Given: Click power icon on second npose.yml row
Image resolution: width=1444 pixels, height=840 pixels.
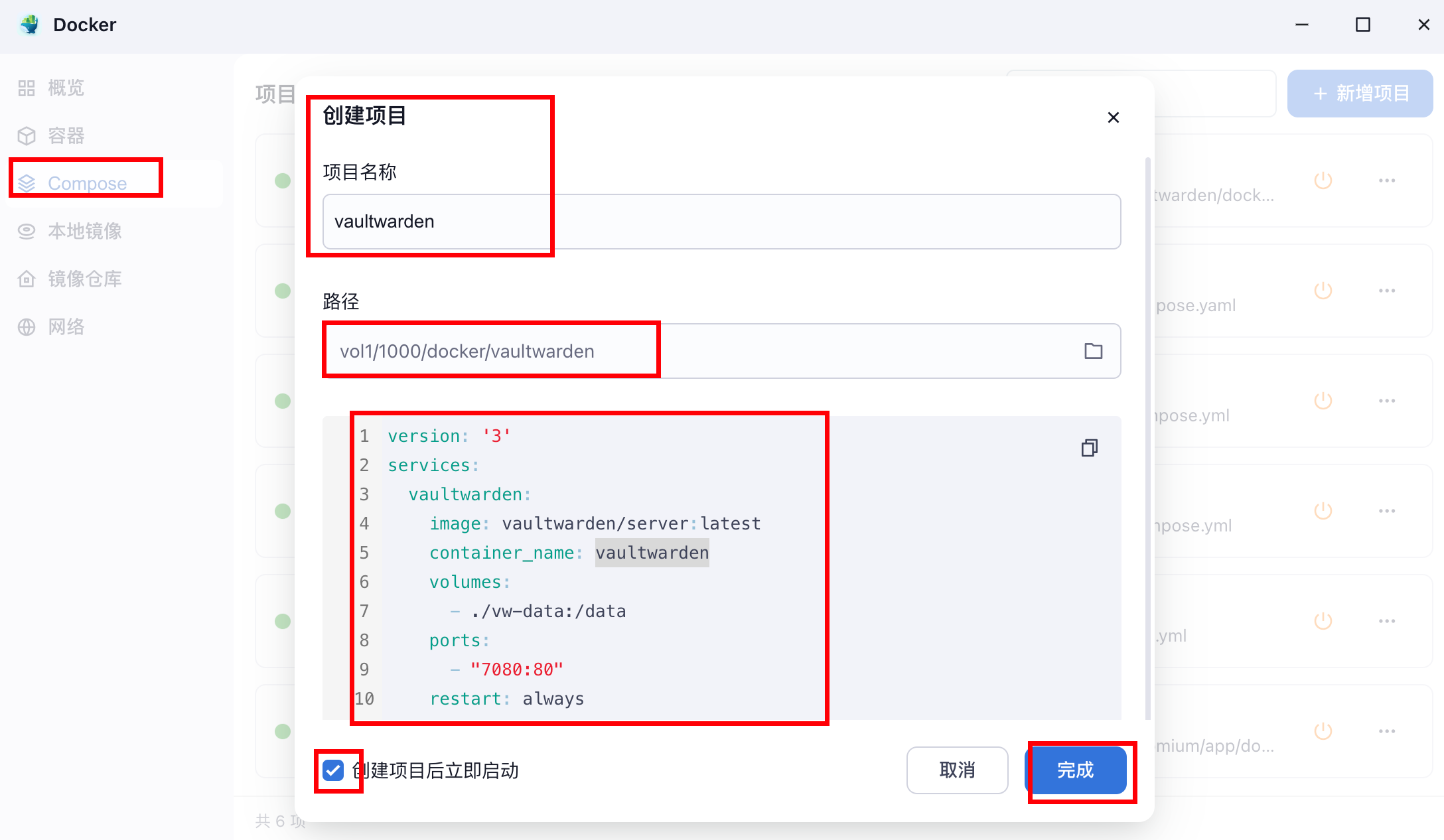Looking at the screenshot, I should pos(1323,511).
